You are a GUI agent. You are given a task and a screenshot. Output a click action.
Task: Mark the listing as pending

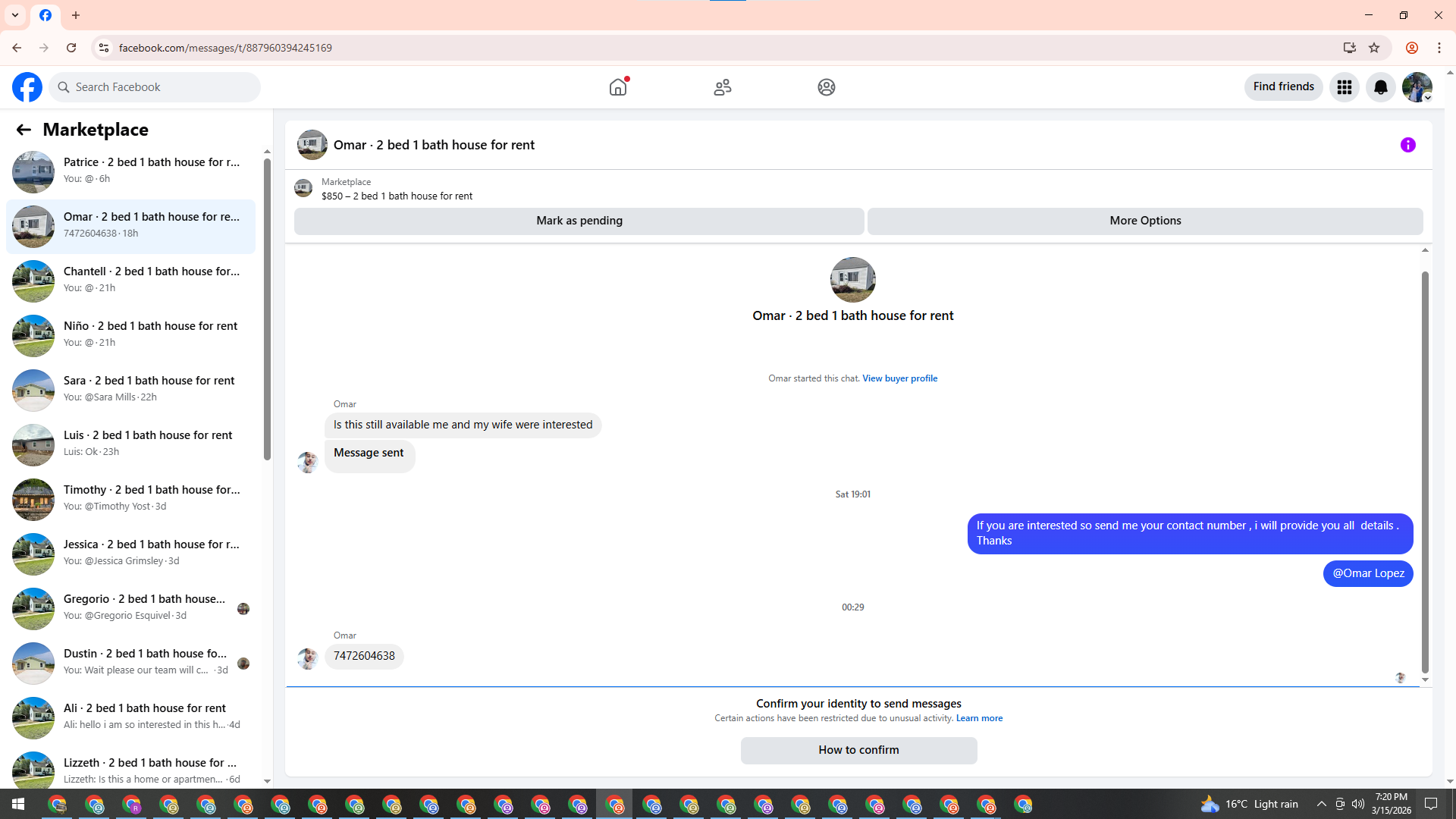579,221
